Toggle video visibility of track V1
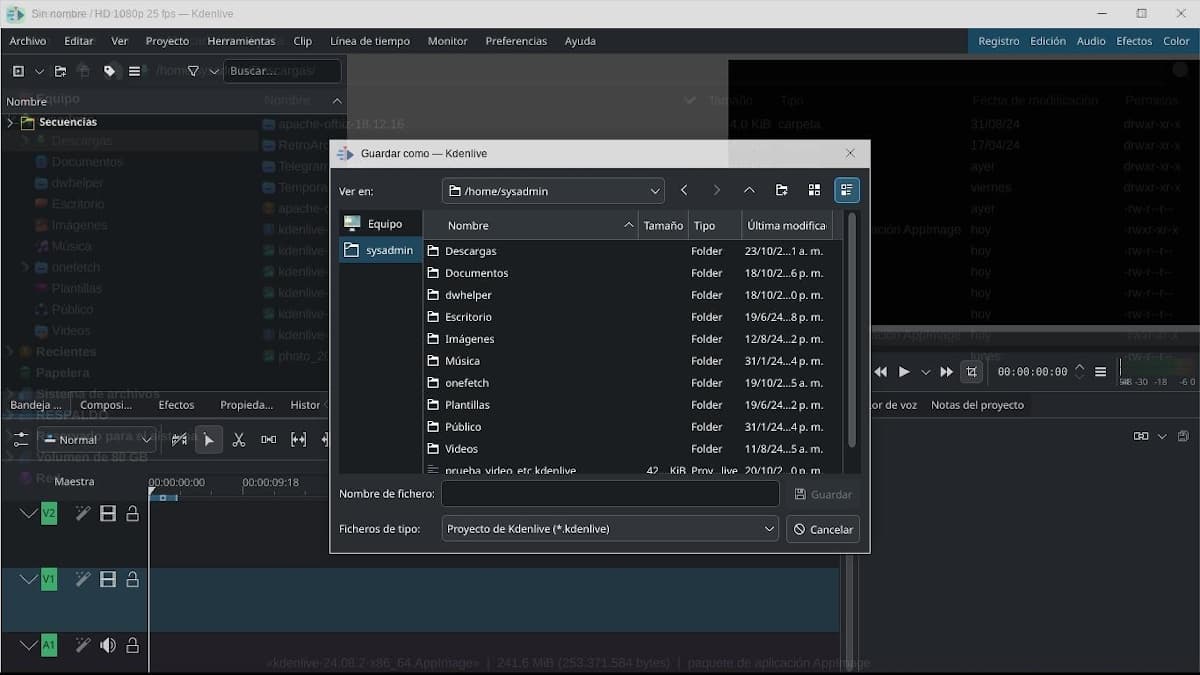Screen dimensions: 1200x675 pyautogui.click(x=108, y=579)
